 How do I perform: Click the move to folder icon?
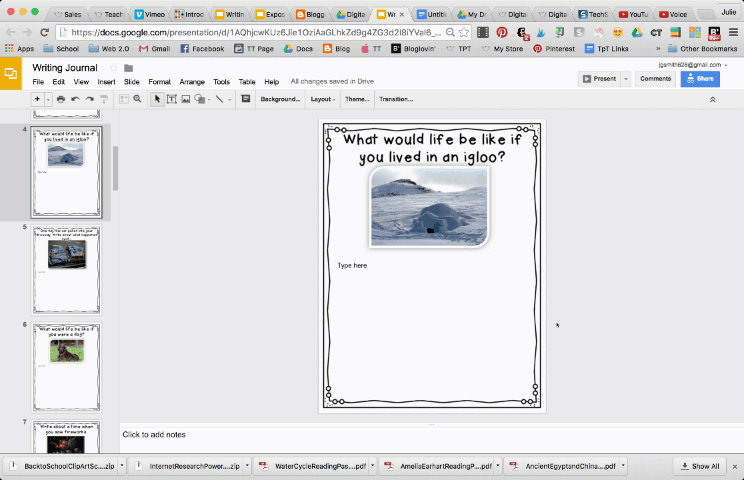coord(128,68)
